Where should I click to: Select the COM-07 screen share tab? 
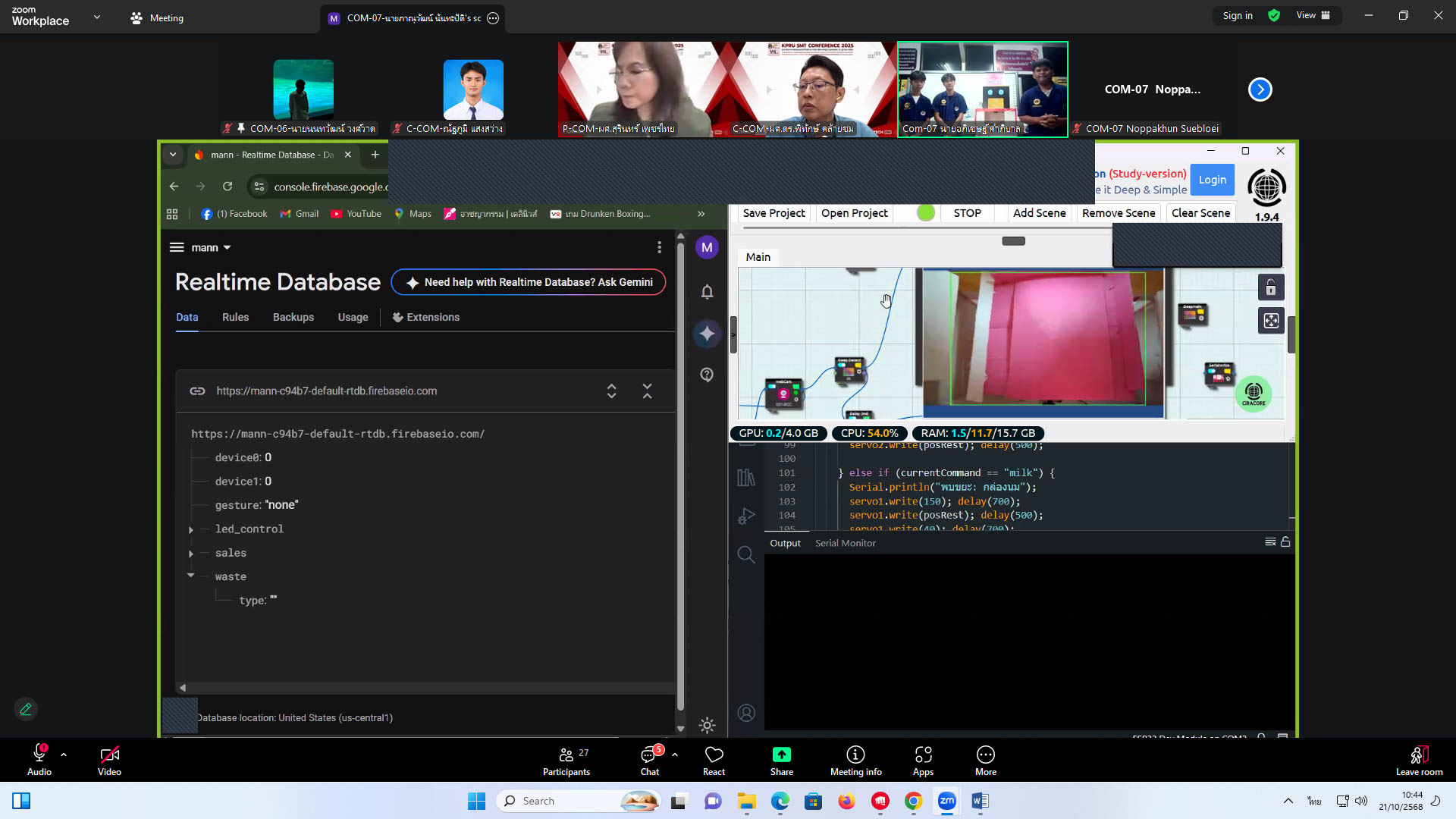point(413,18)
